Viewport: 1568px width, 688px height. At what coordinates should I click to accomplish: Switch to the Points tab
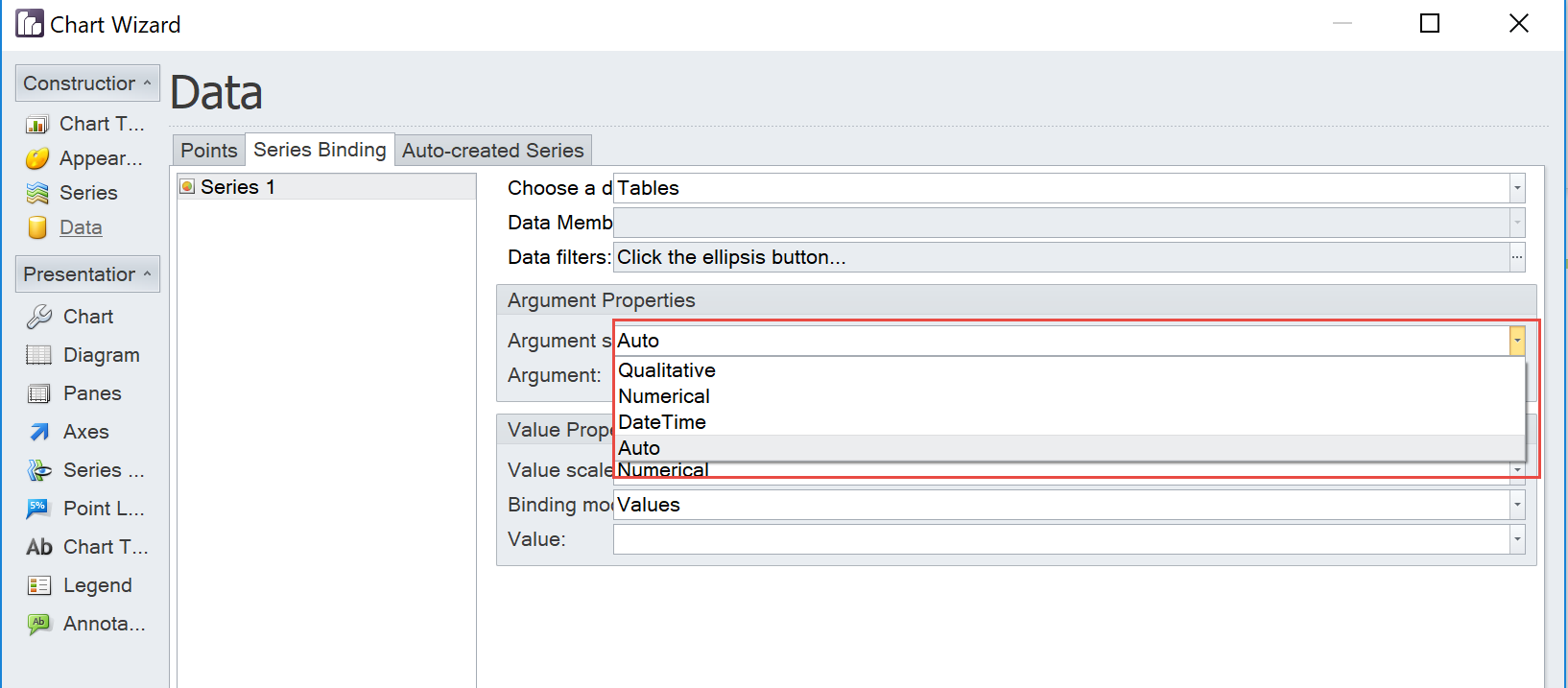tap(209, 151)
